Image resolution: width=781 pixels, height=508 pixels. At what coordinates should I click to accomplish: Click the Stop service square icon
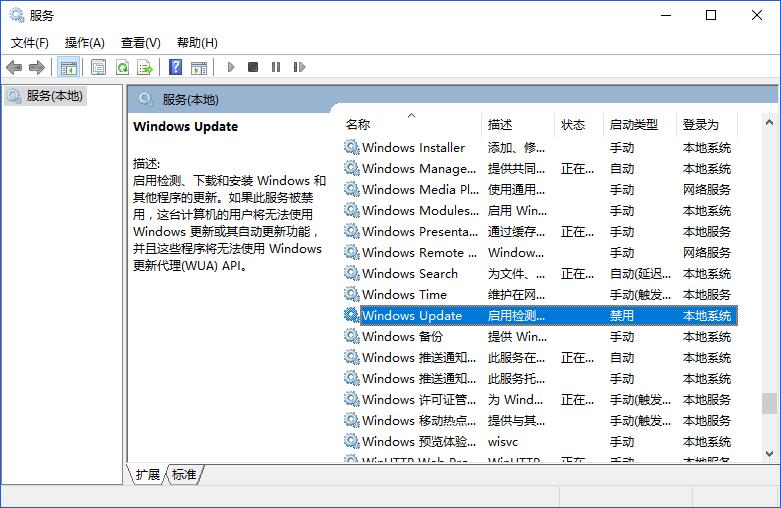253,67
